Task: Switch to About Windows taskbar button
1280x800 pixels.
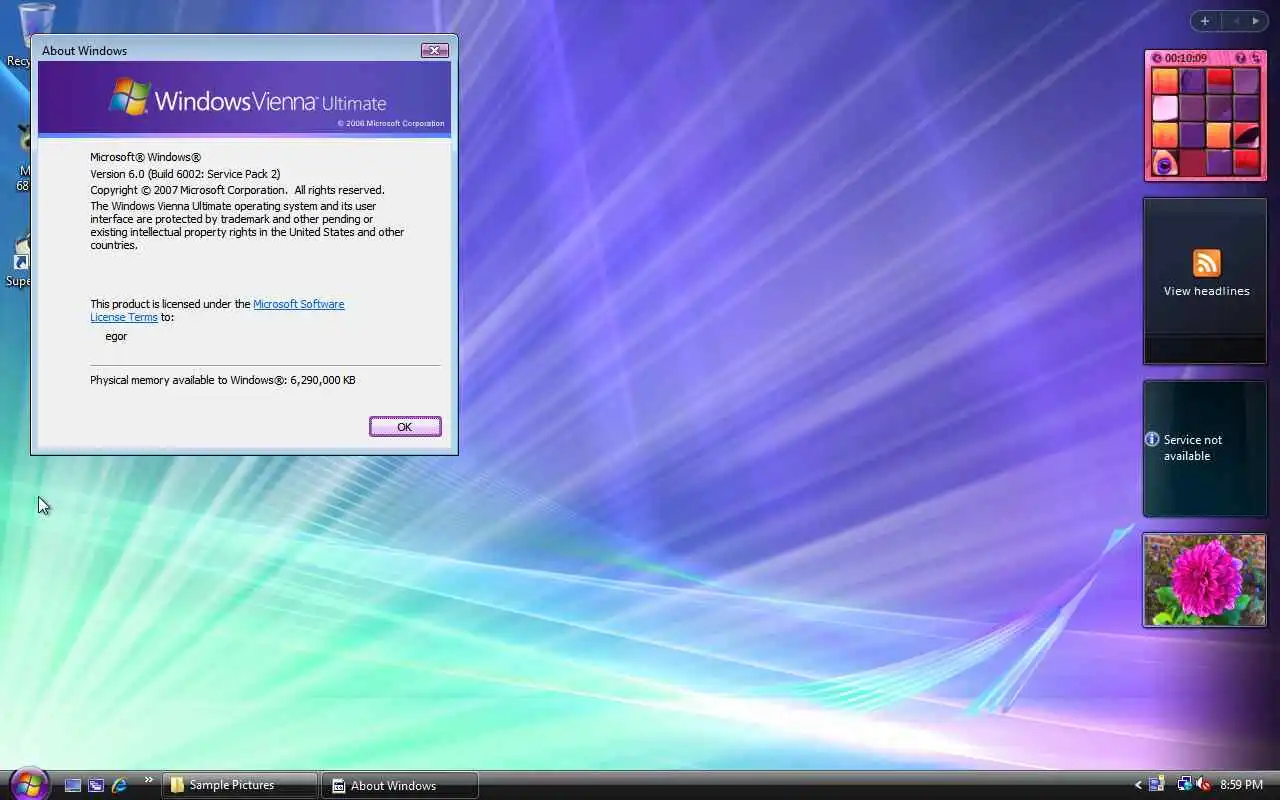Action: click(400, 785)
